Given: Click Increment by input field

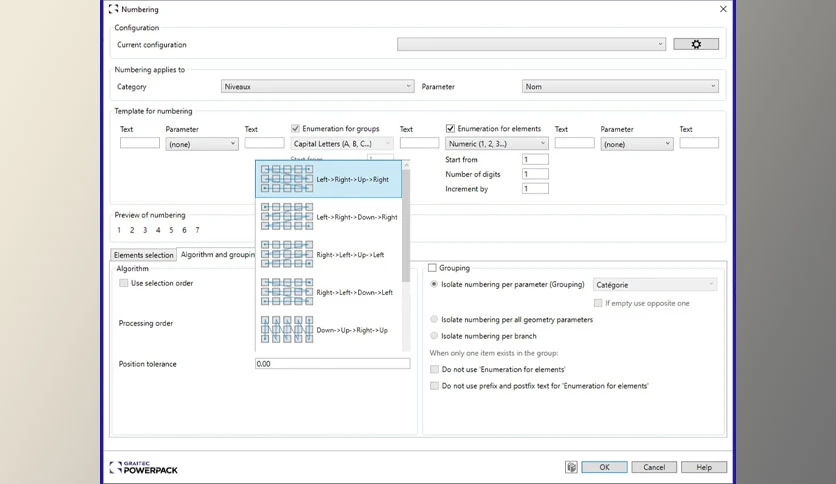Looking at the screenshot, I should 535,188.
